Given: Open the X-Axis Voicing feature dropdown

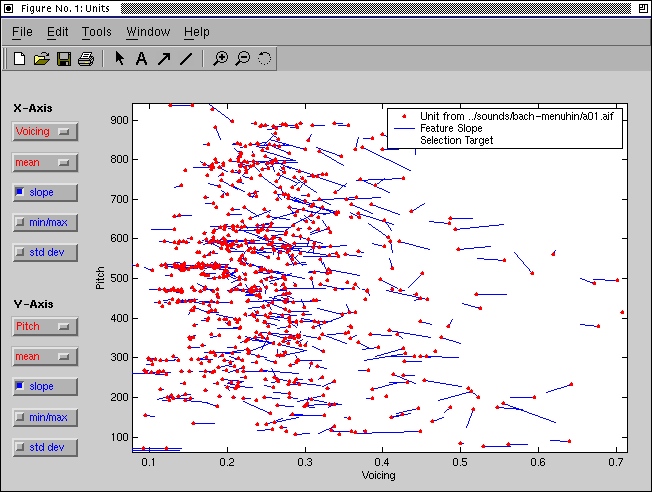Looking at the screenshot, I should click(45, 131).
